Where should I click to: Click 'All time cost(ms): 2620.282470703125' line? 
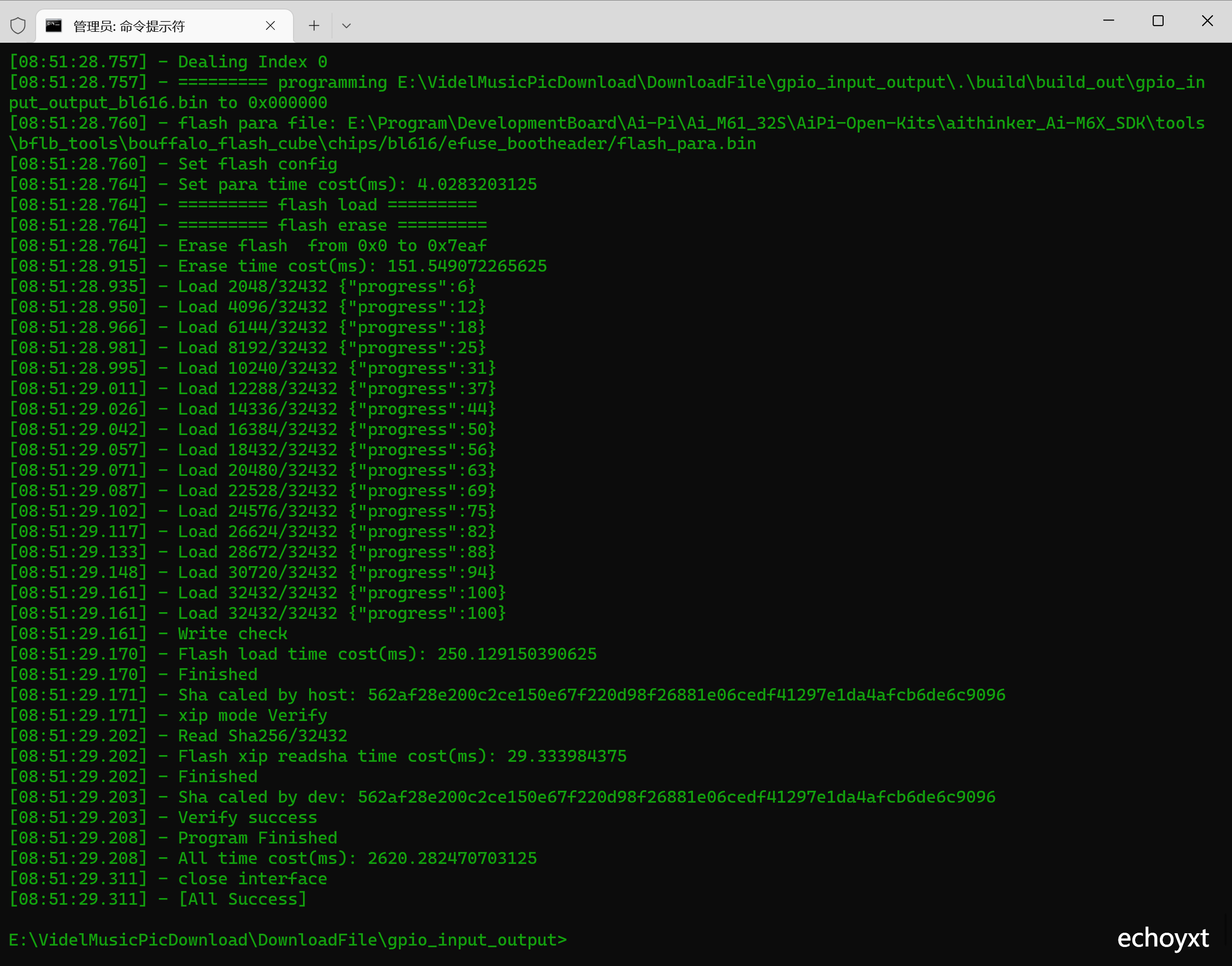[x=273, y=858]
